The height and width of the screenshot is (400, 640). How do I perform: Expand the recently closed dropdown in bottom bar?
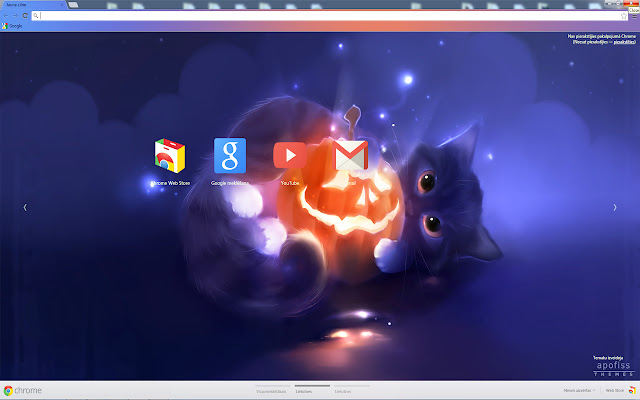[x=579, y=391]
